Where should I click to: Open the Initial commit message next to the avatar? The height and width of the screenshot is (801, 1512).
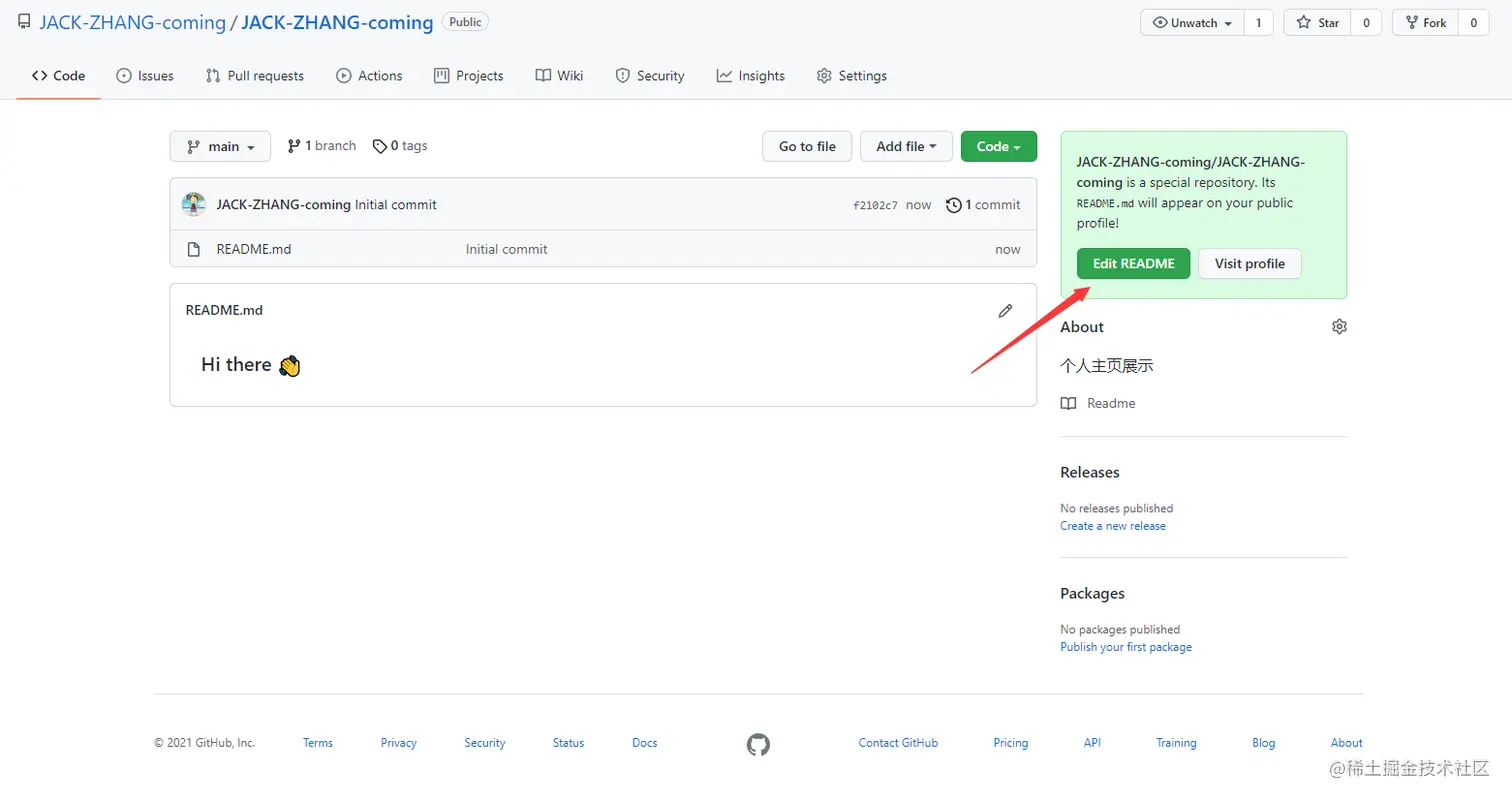396,205
